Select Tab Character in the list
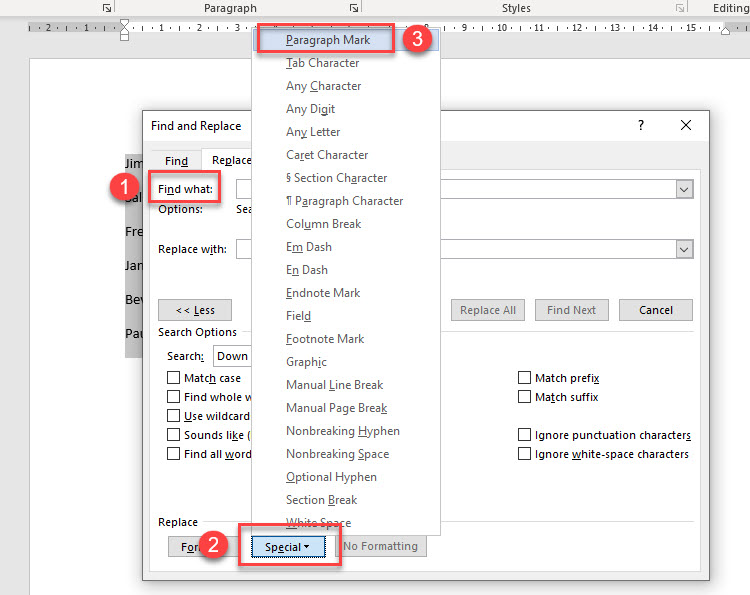The width and height of the screenshot is (750, 595). [322, 63]
